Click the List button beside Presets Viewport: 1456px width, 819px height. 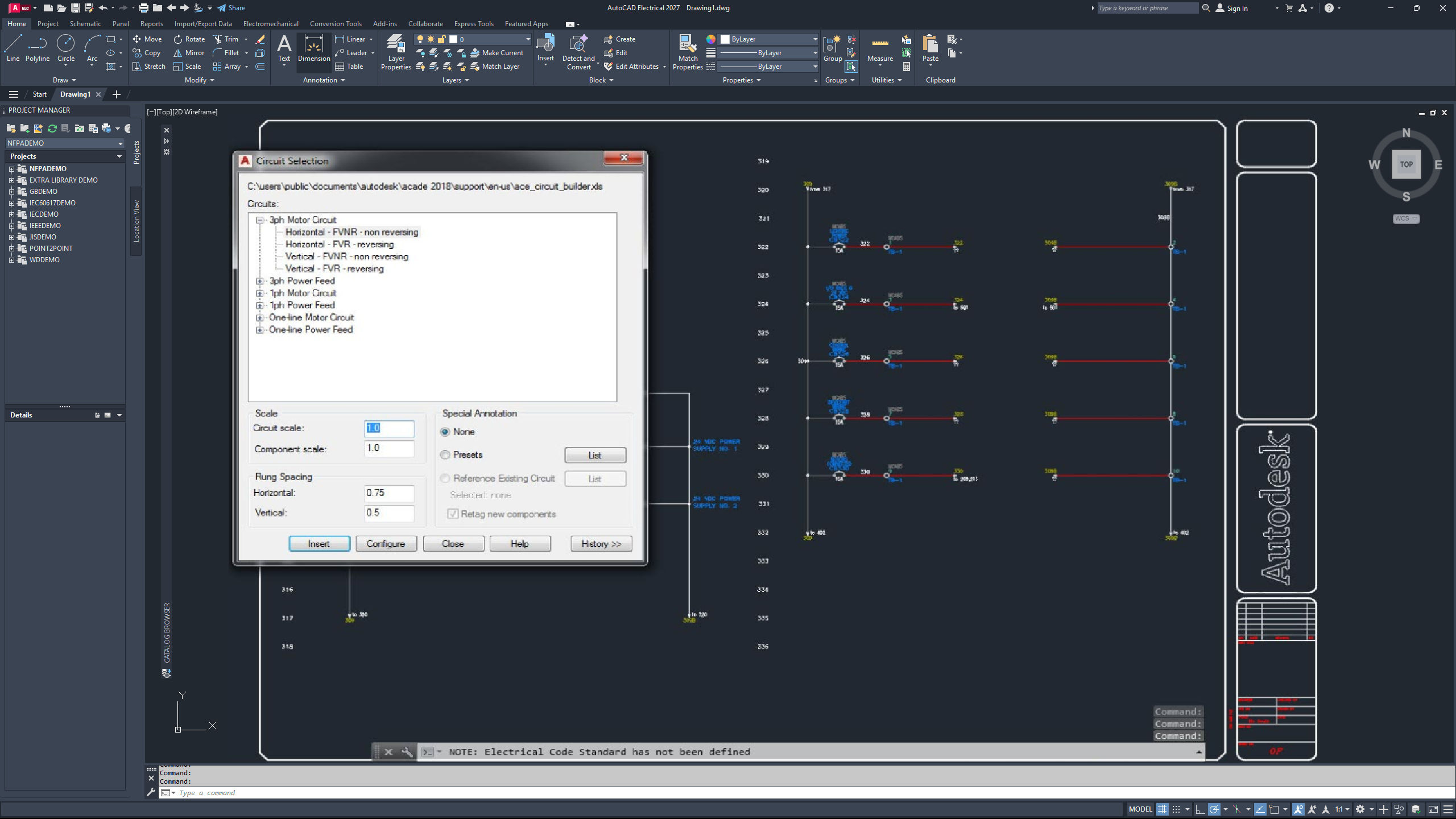coord(595,456)
